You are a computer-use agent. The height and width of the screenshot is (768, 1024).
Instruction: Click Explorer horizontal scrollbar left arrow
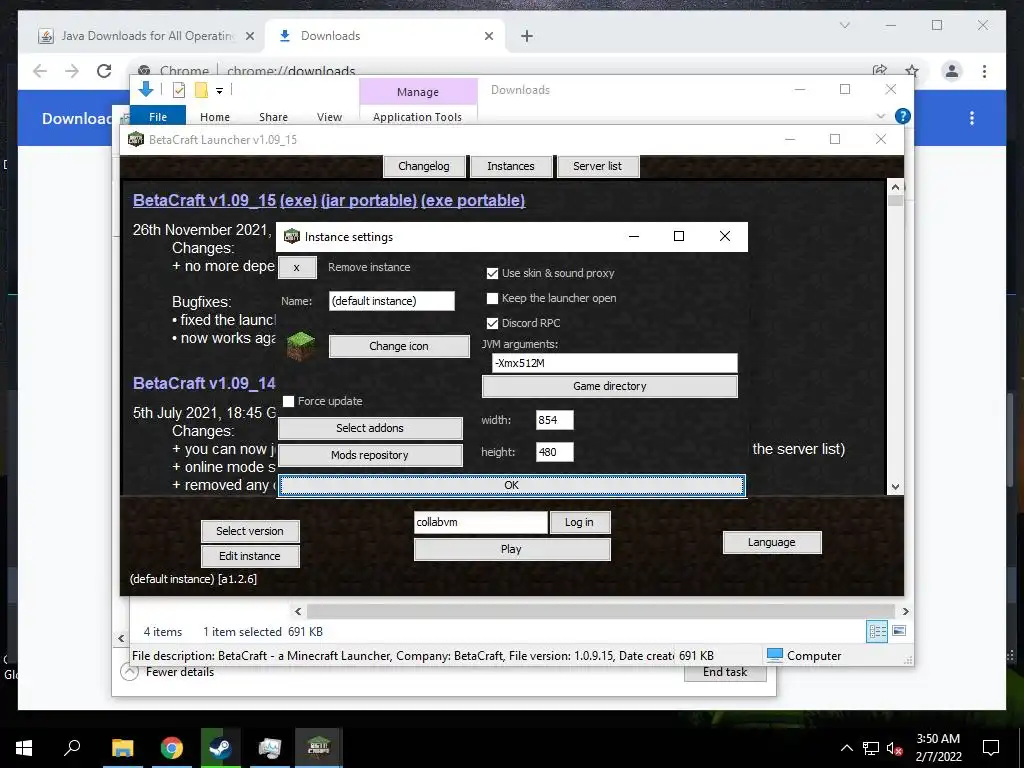click(298, 611)
